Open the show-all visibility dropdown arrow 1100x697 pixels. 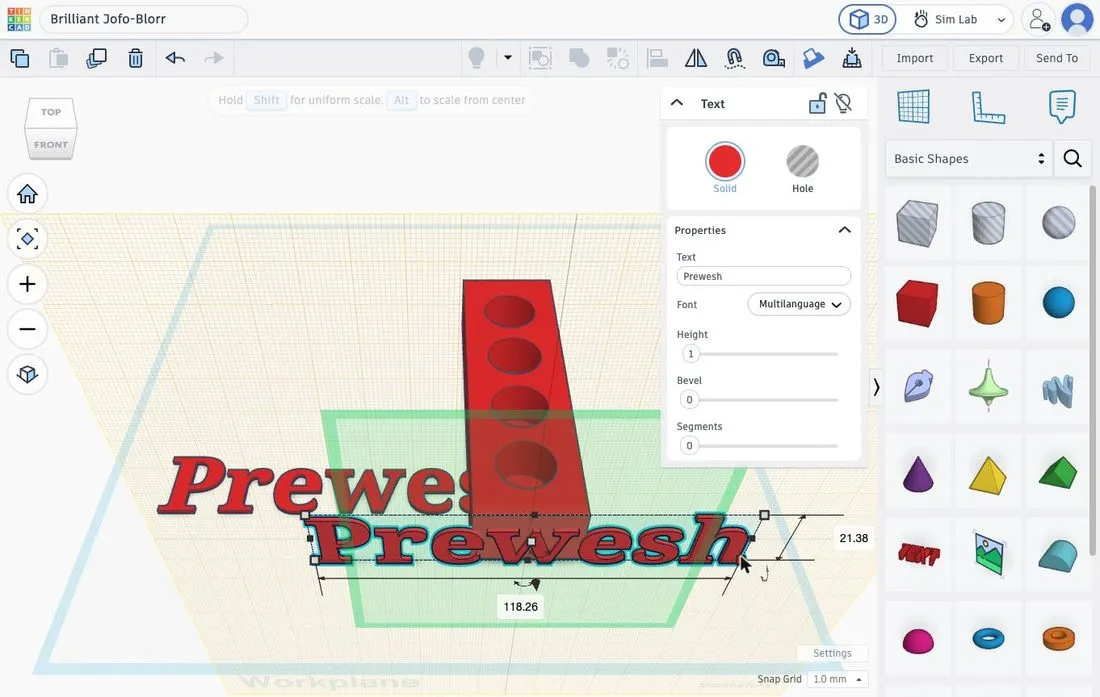point(508,57)
